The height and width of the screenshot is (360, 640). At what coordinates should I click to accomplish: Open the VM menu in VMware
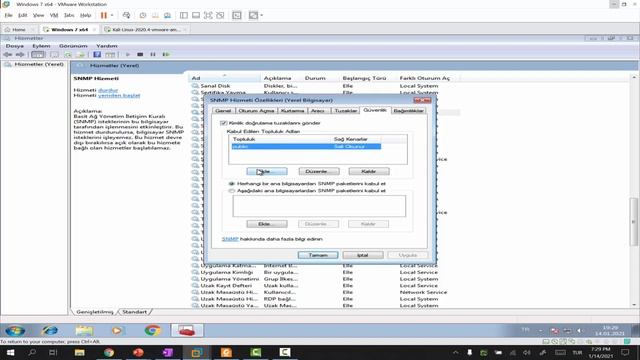[54, 15]
